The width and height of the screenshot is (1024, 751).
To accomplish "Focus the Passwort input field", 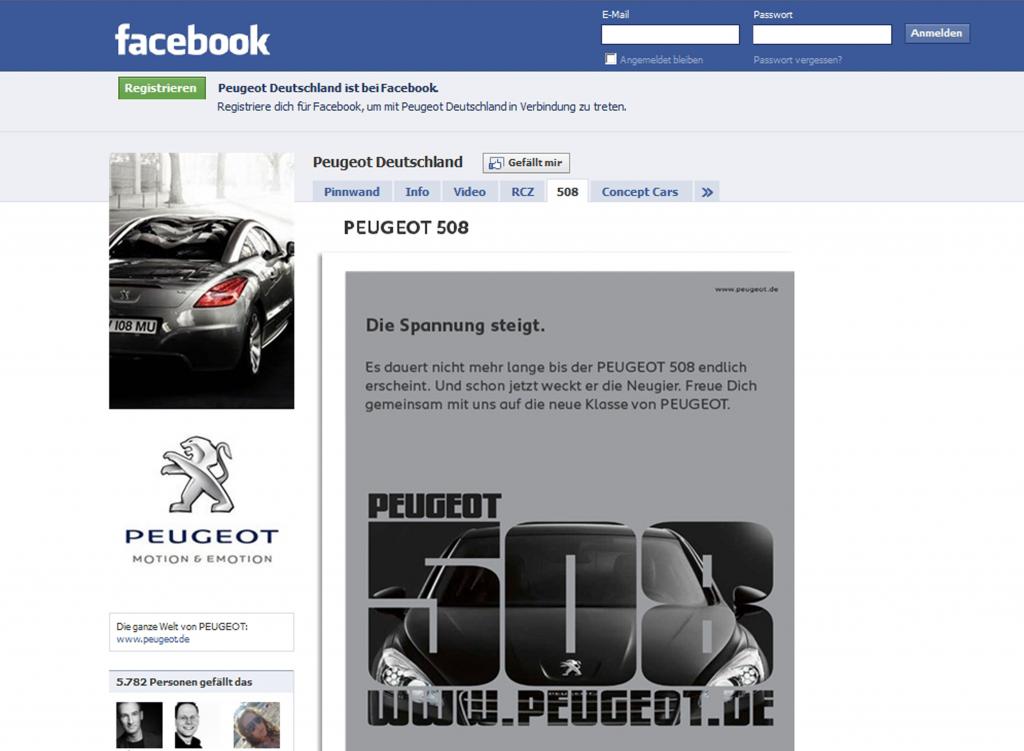I will [822, 34].
